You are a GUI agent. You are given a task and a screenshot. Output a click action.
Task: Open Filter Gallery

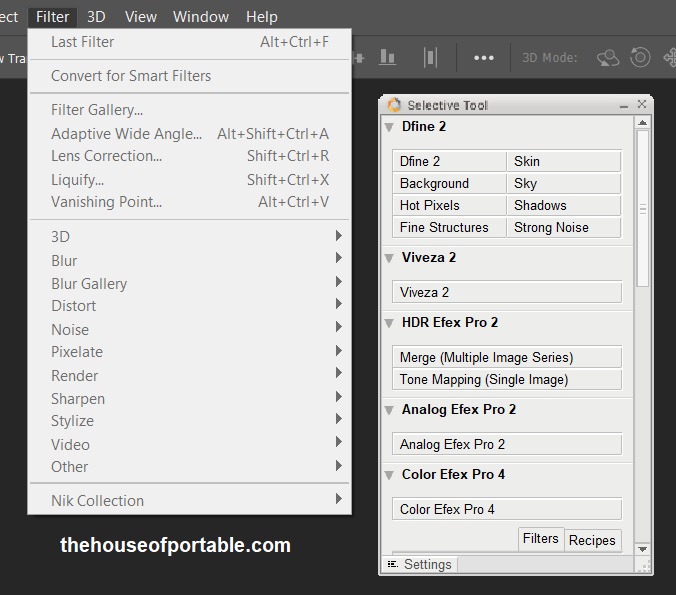tap(190, 110)
